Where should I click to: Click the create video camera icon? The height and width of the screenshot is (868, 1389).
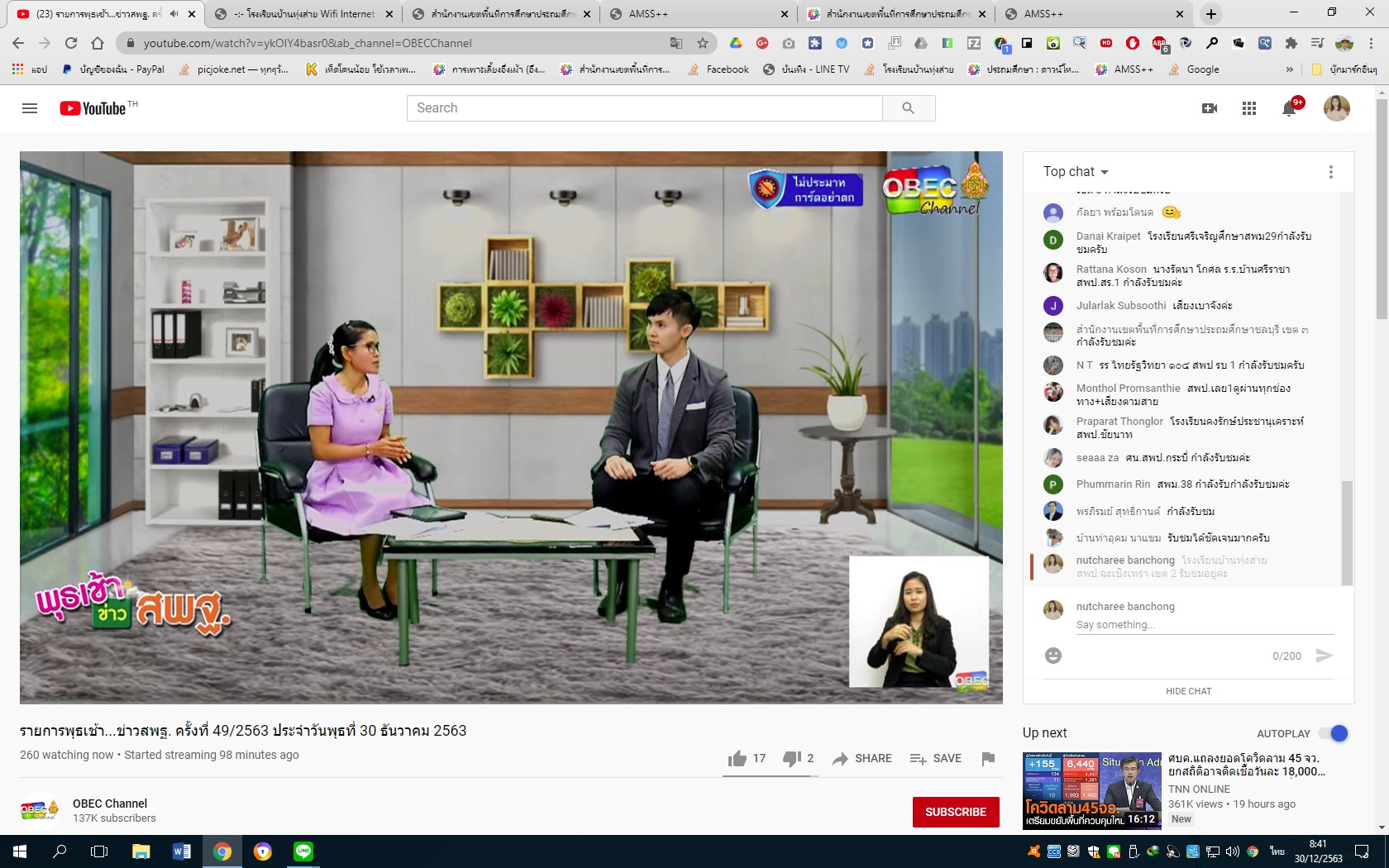1210,108
